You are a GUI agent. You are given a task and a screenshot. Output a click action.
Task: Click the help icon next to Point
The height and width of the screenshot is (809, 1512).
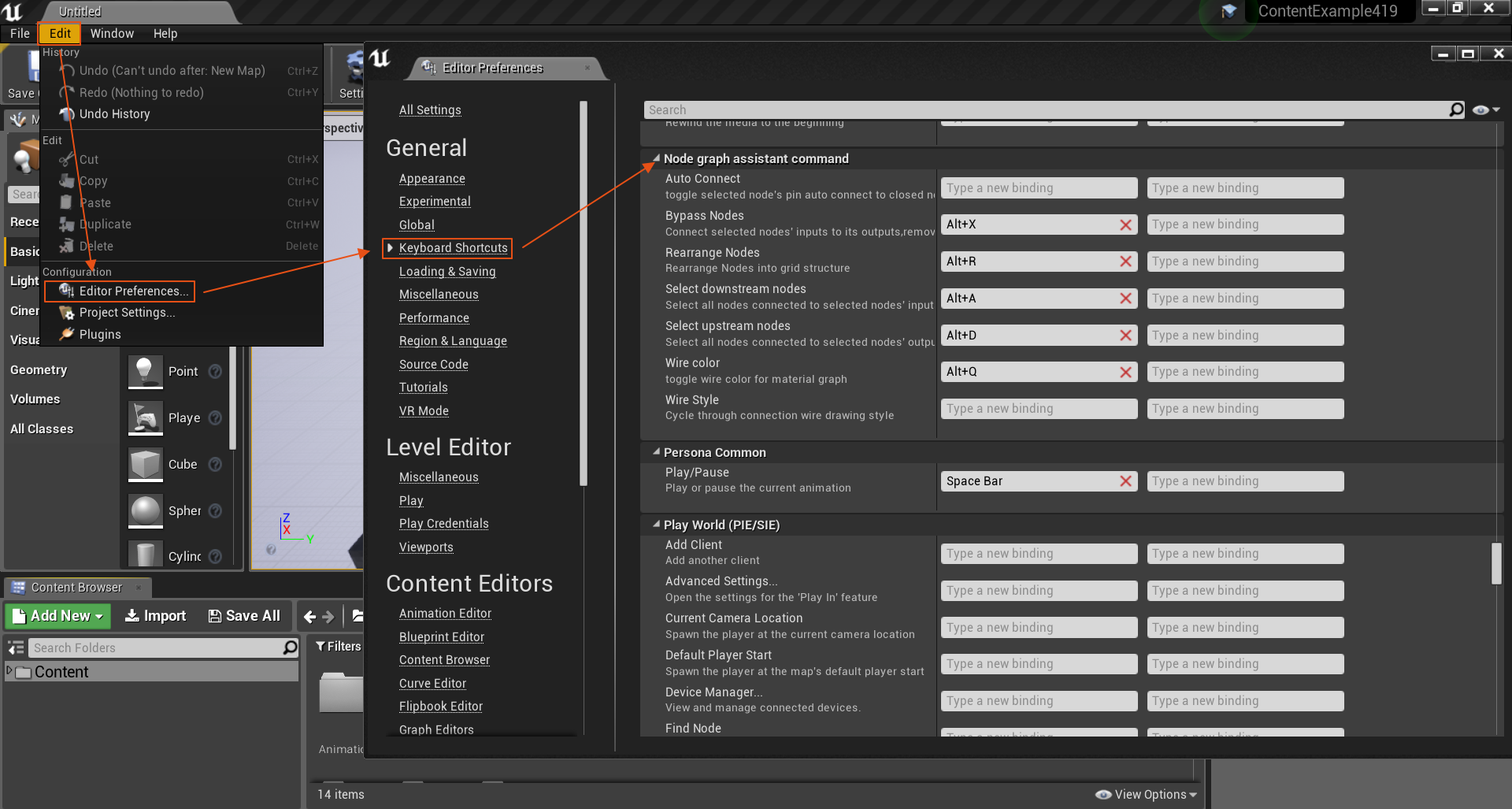215,371
